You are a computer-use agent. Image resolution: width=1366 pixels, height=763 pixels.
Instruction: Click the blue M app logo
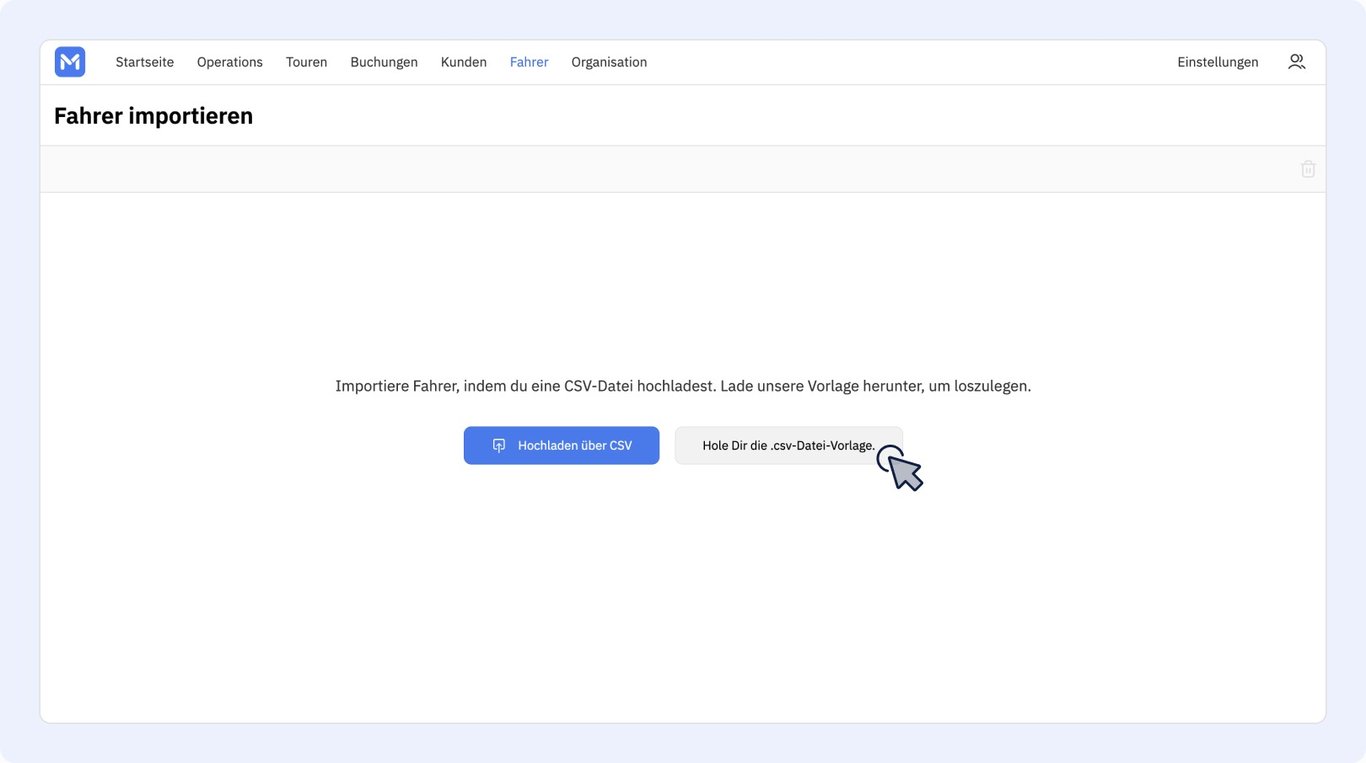(70, 62)
